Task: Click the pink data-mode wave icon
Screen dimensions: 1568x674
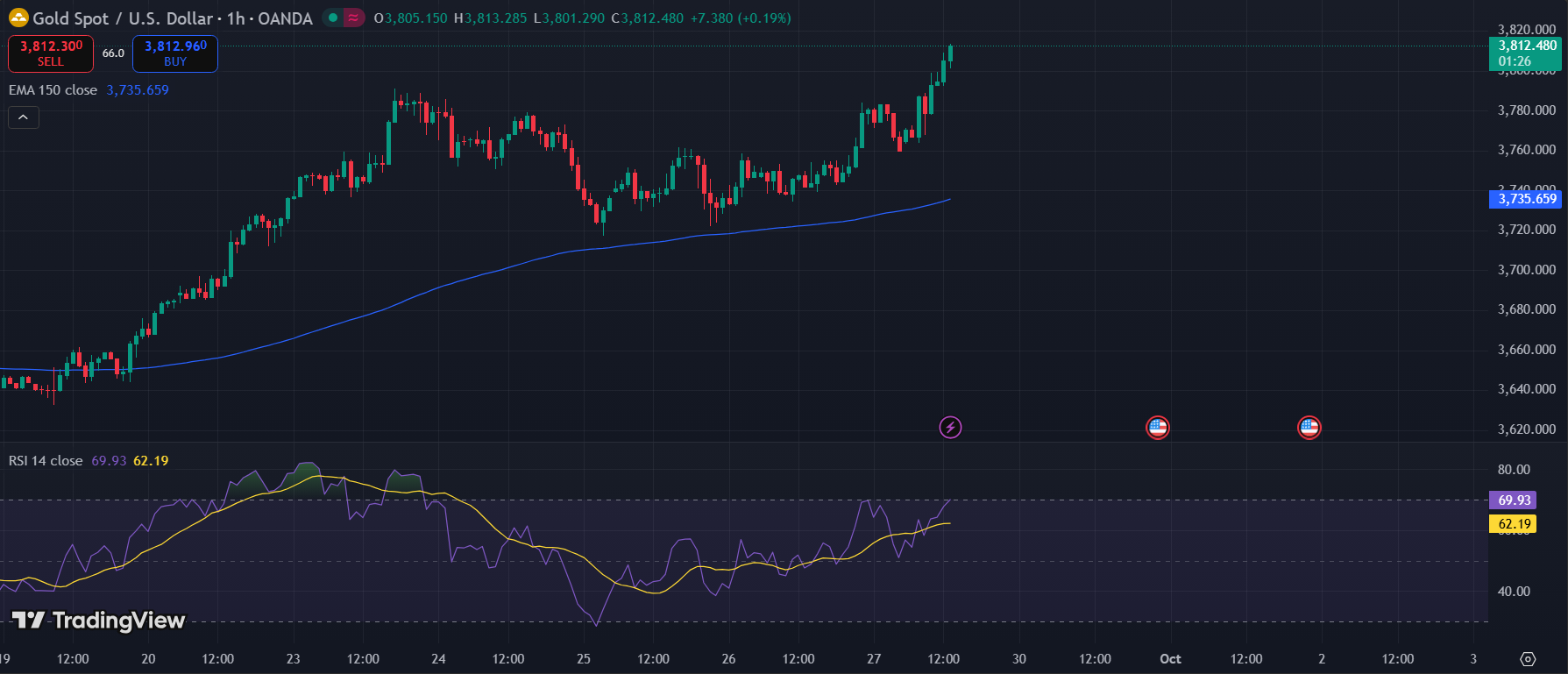Action: pos(353,18)
